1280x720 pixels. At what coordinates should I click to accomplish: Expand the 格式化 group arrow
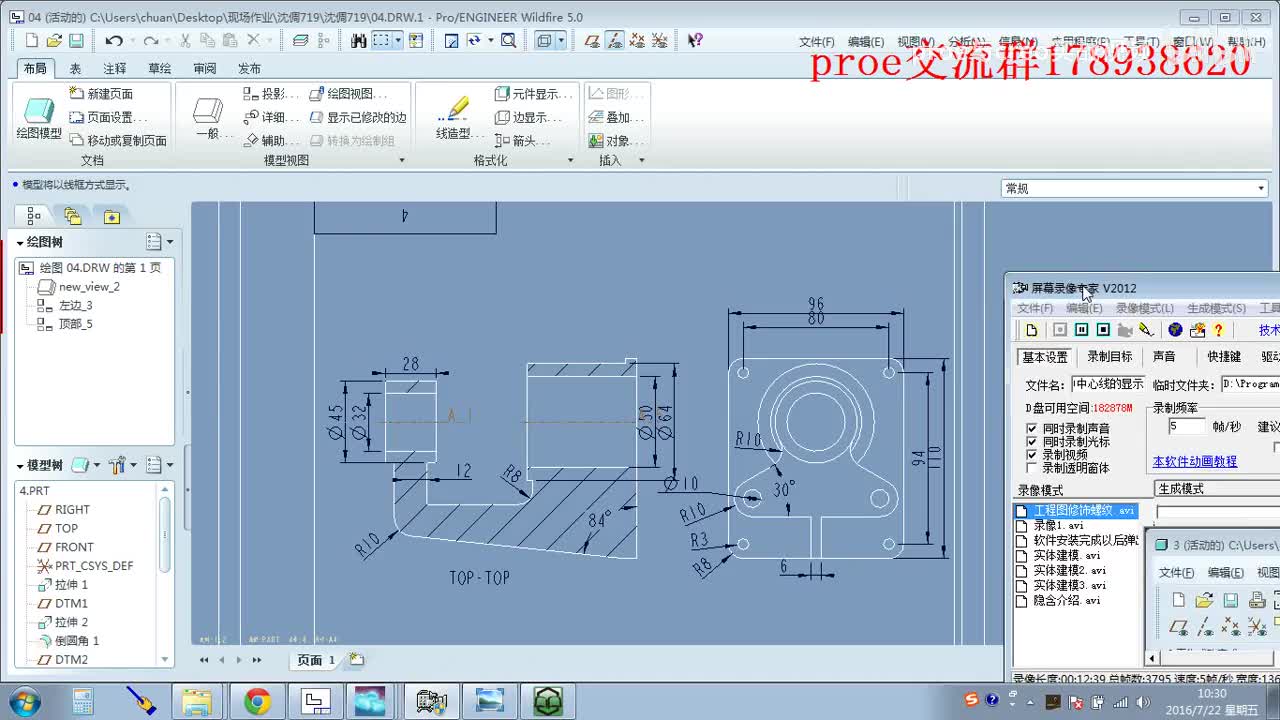click(570, 160)
